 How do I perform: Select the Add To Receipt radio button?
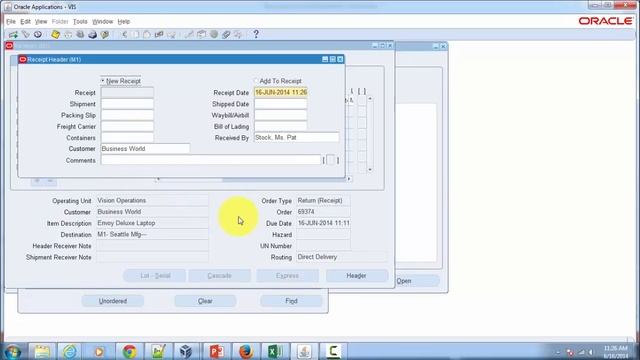click(x=256, y=81)
